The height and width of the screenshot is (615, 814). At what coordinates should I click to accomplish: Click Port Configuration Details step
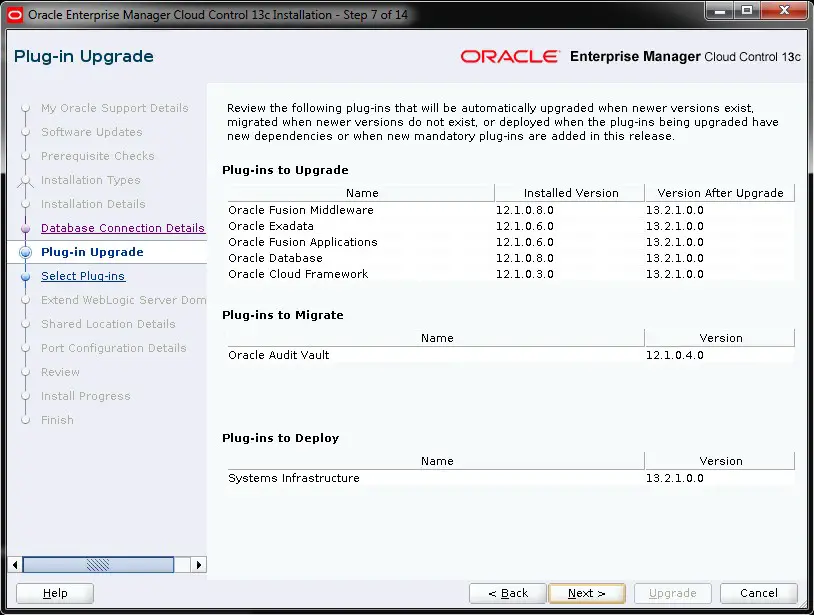click(x=114, y=348)
